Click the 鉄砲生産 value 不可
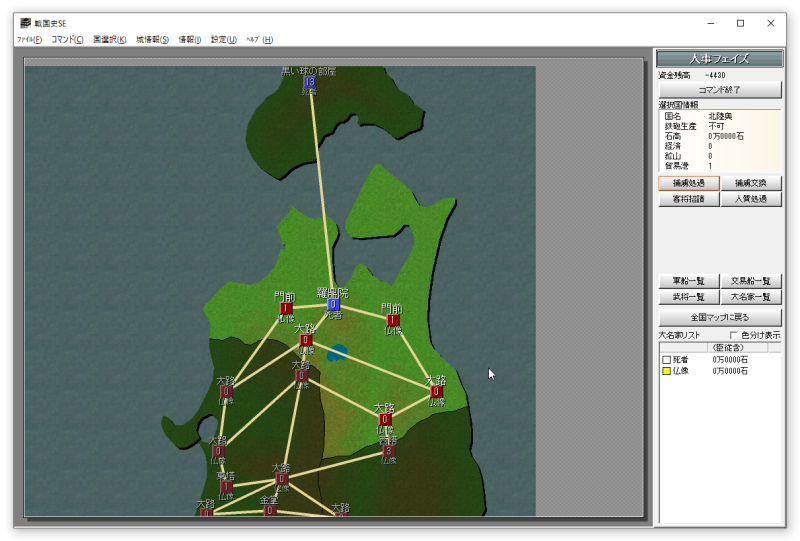Screen dimensions: 800x541 (716, 126)
